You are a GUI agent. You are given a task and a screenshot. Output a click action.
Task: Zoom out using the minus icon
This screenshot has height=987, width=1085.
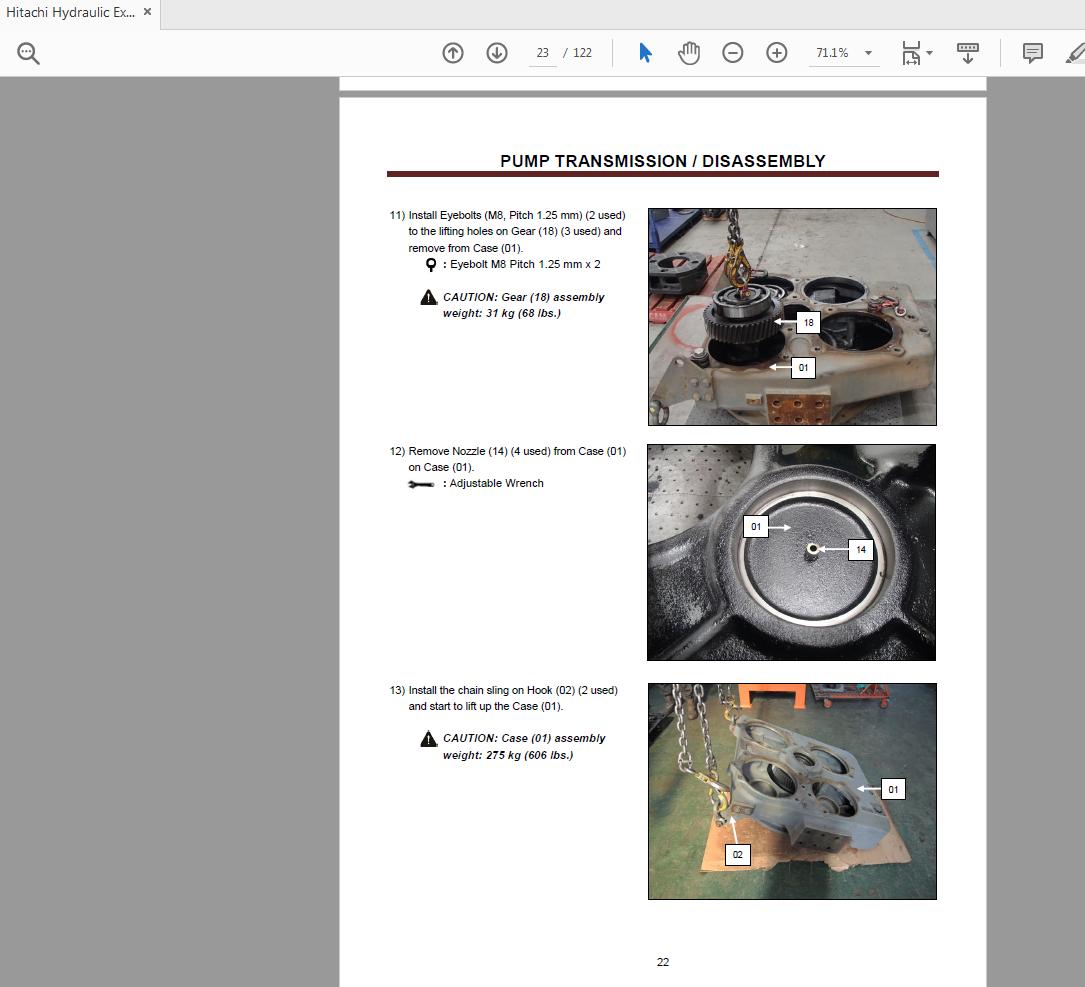[733, 52]
